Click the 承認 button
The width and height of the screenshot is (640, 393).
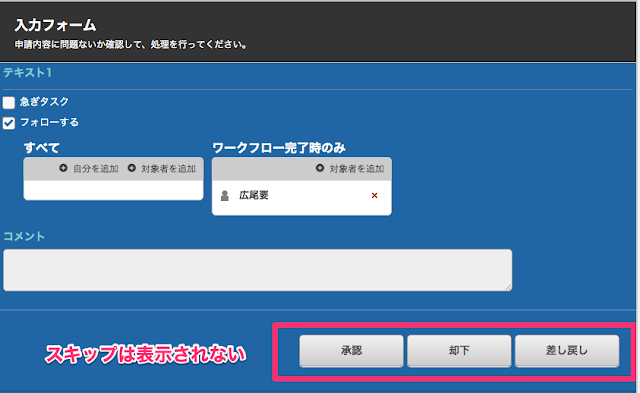coord(351,351)
